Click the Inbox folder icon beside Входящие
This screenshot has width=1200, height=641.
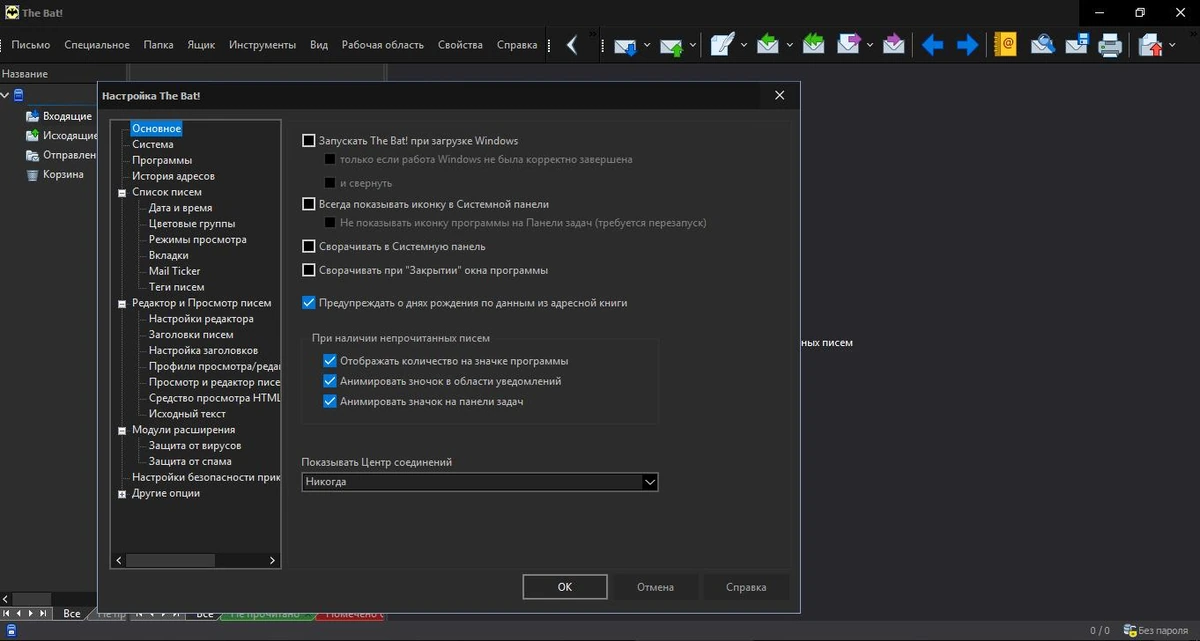[32, 116]
